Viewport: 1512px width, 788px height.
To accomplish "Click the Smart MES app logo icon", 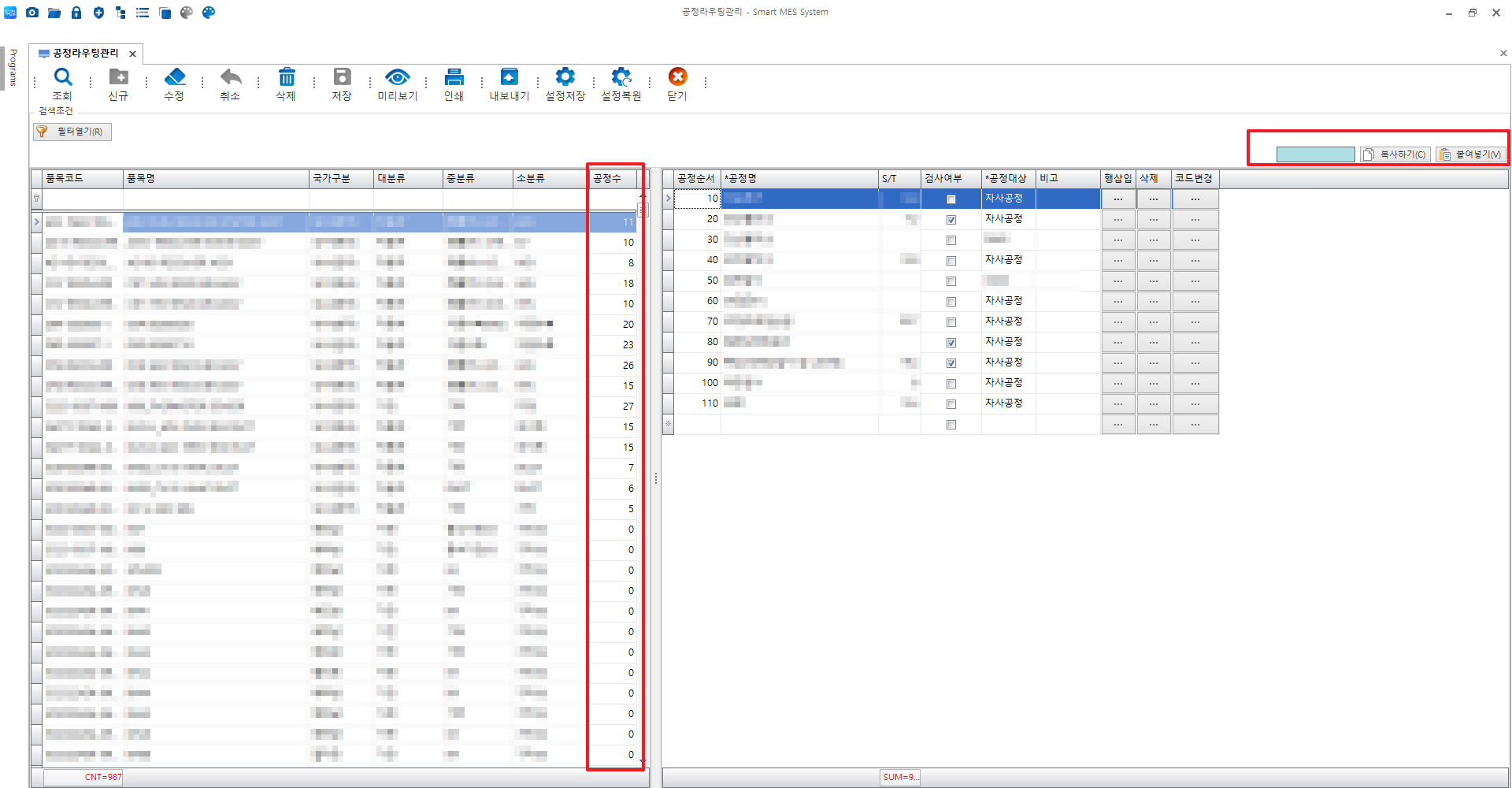I will [x=10, y=13].
